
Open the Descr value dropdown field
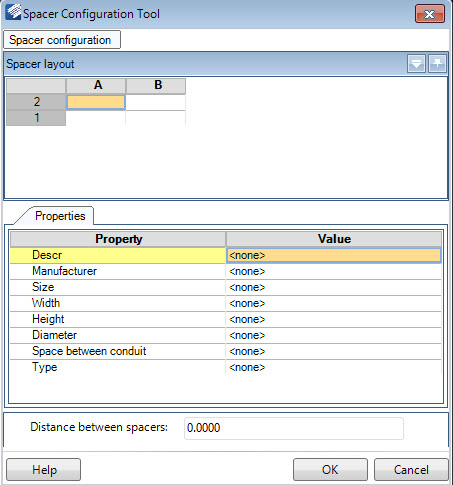(x=334, y=255)
